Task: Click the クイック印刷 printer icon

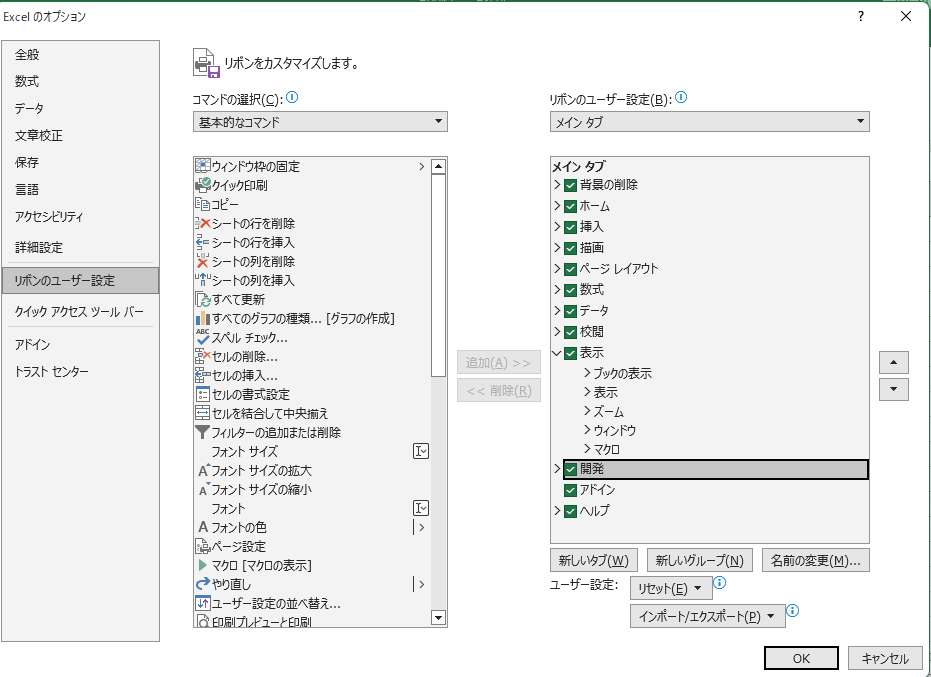Action: (x=202, y=185)
